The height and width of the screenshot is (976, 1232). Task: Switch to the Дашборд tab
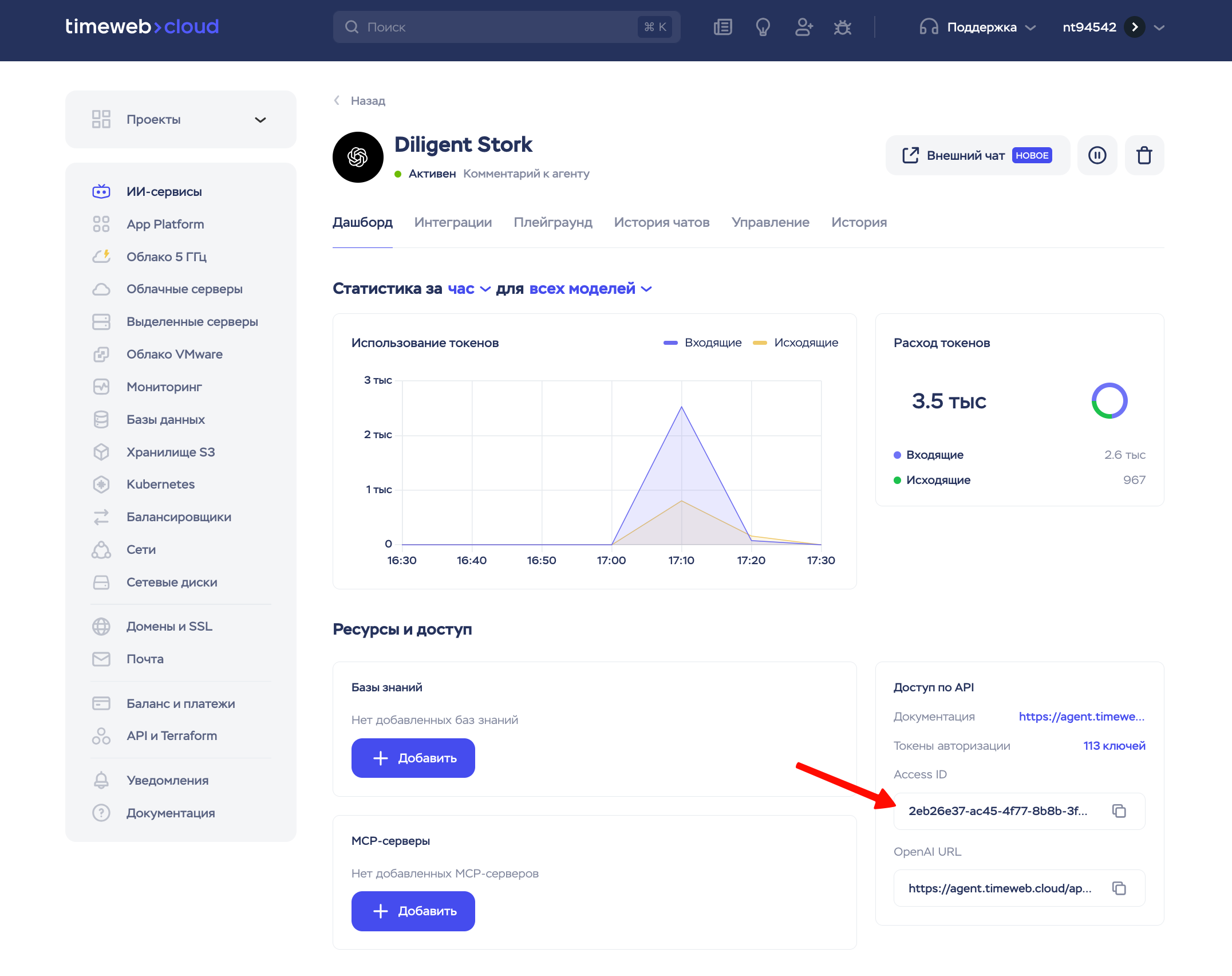click(x=362, y=222)
